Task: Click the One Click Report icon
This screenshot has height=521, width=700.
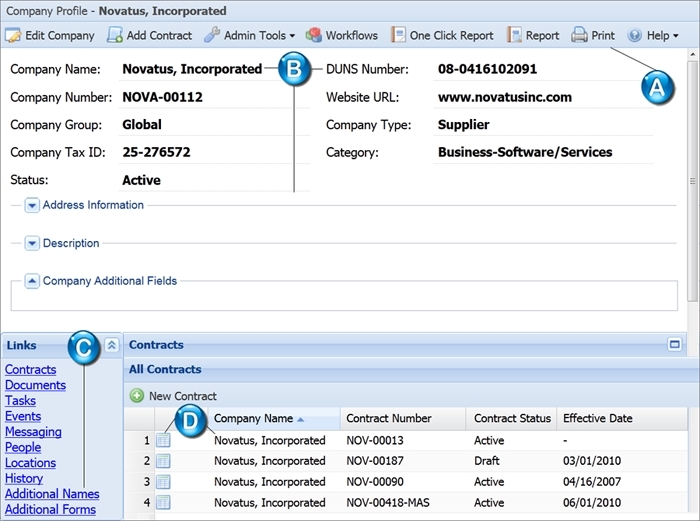Action: [398, 35]
